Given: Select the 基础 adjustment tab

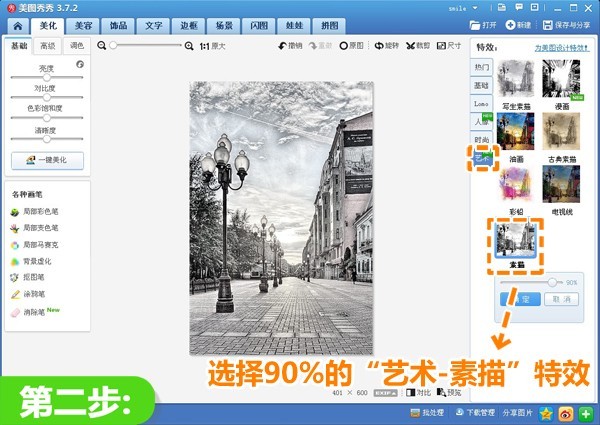Looking at the screenshot, I should tap(19, 46).
